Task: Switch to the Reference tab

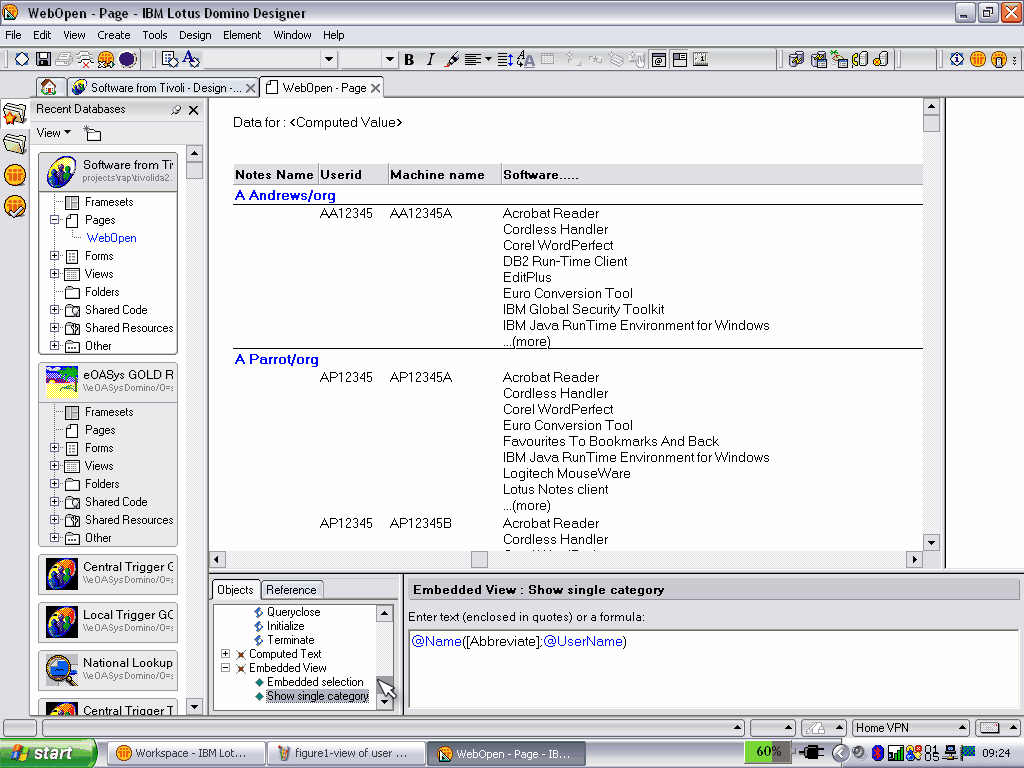Action: pyautogui.click(x=291, y=590)
